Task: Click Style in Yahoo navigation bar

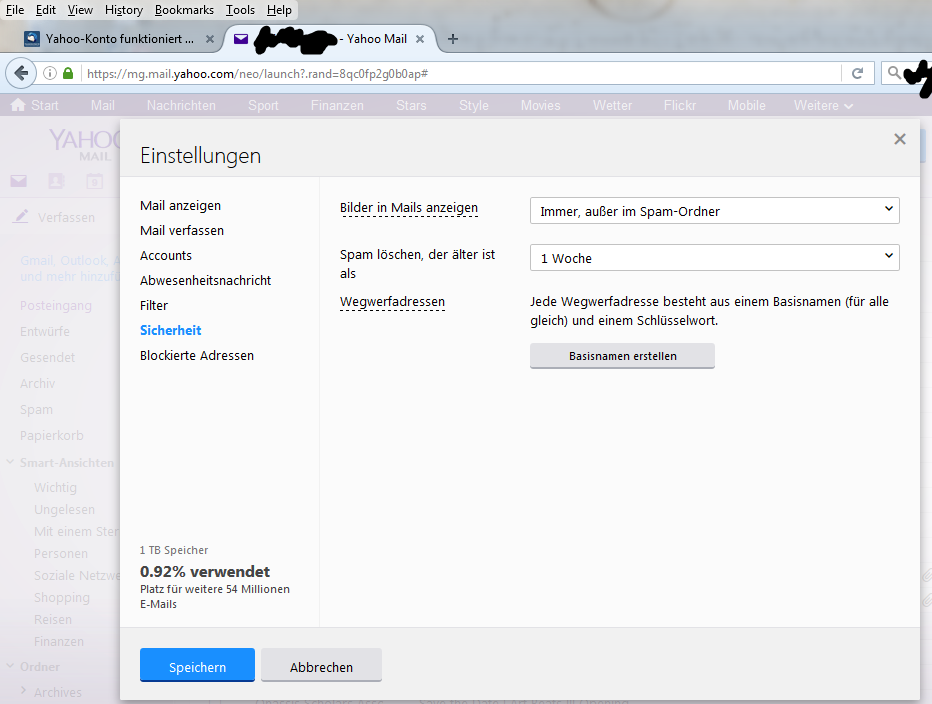Action: [474, 106]
